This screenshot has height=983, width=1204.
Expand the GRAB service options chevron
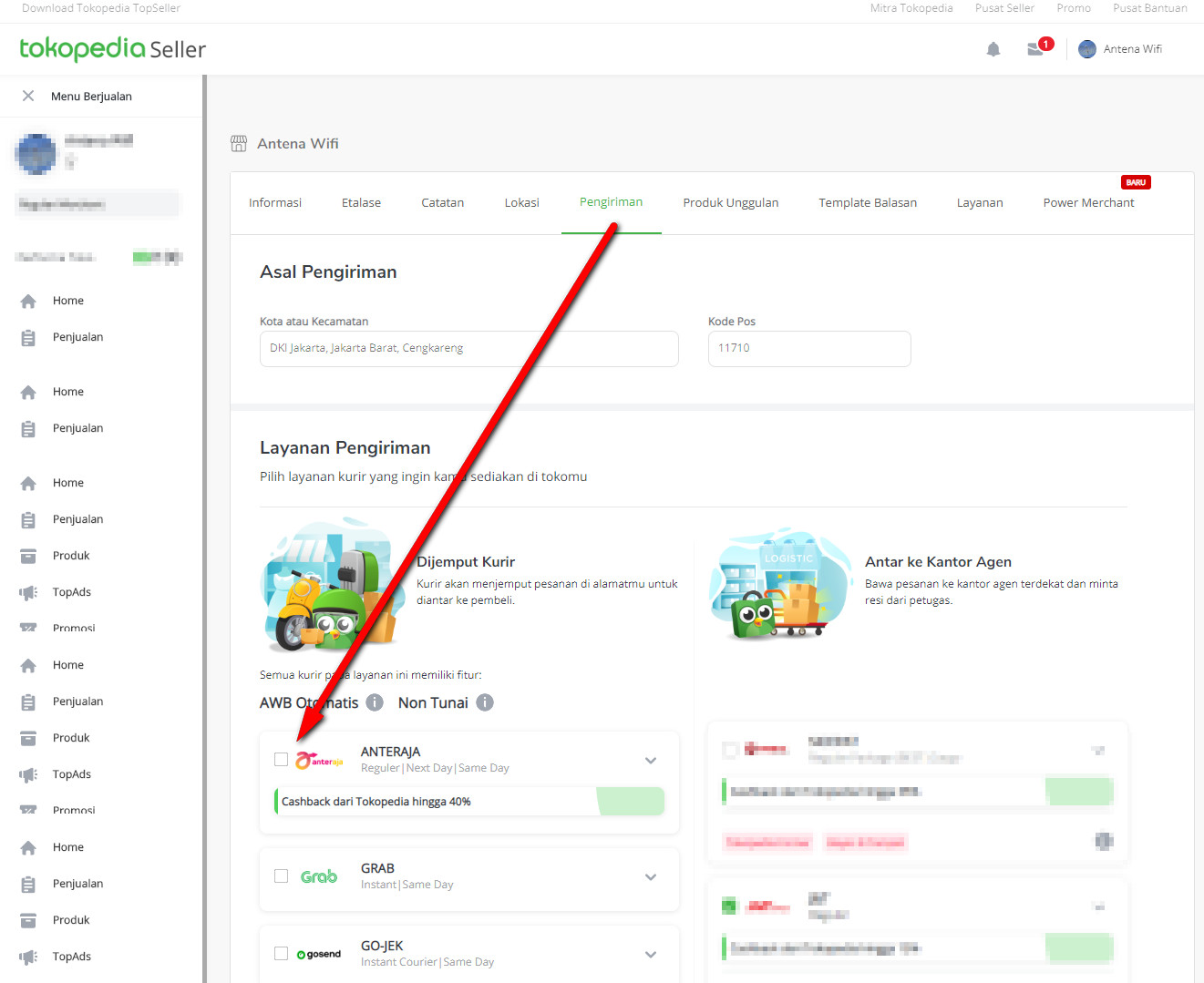tap(651, 877)
